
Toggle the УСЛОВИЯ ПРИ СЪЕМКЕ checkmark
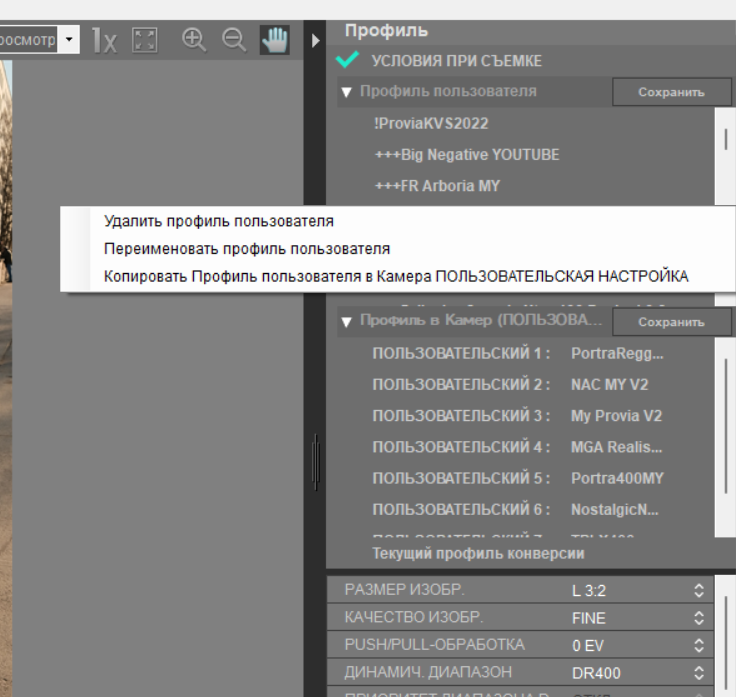click(x=348, y=61)
